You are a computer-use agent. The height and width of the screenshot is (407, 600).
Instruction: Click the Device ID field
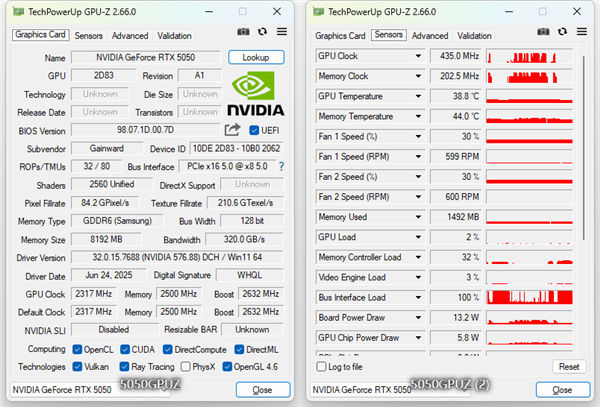pyautogui.click(x=236, y=148)
